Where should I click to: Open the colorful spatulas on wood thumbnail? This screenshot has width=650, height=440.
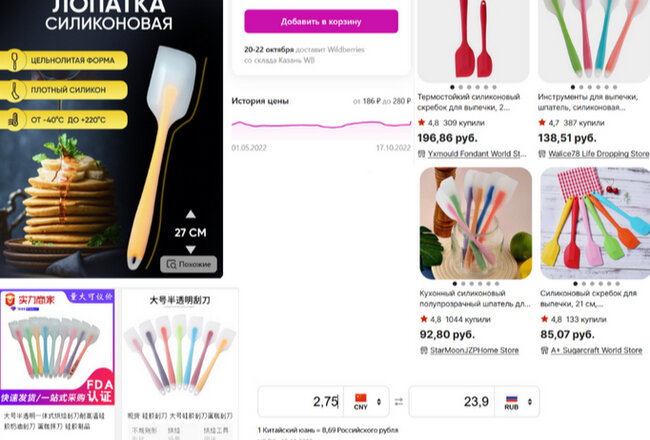[x=595, y=223]
